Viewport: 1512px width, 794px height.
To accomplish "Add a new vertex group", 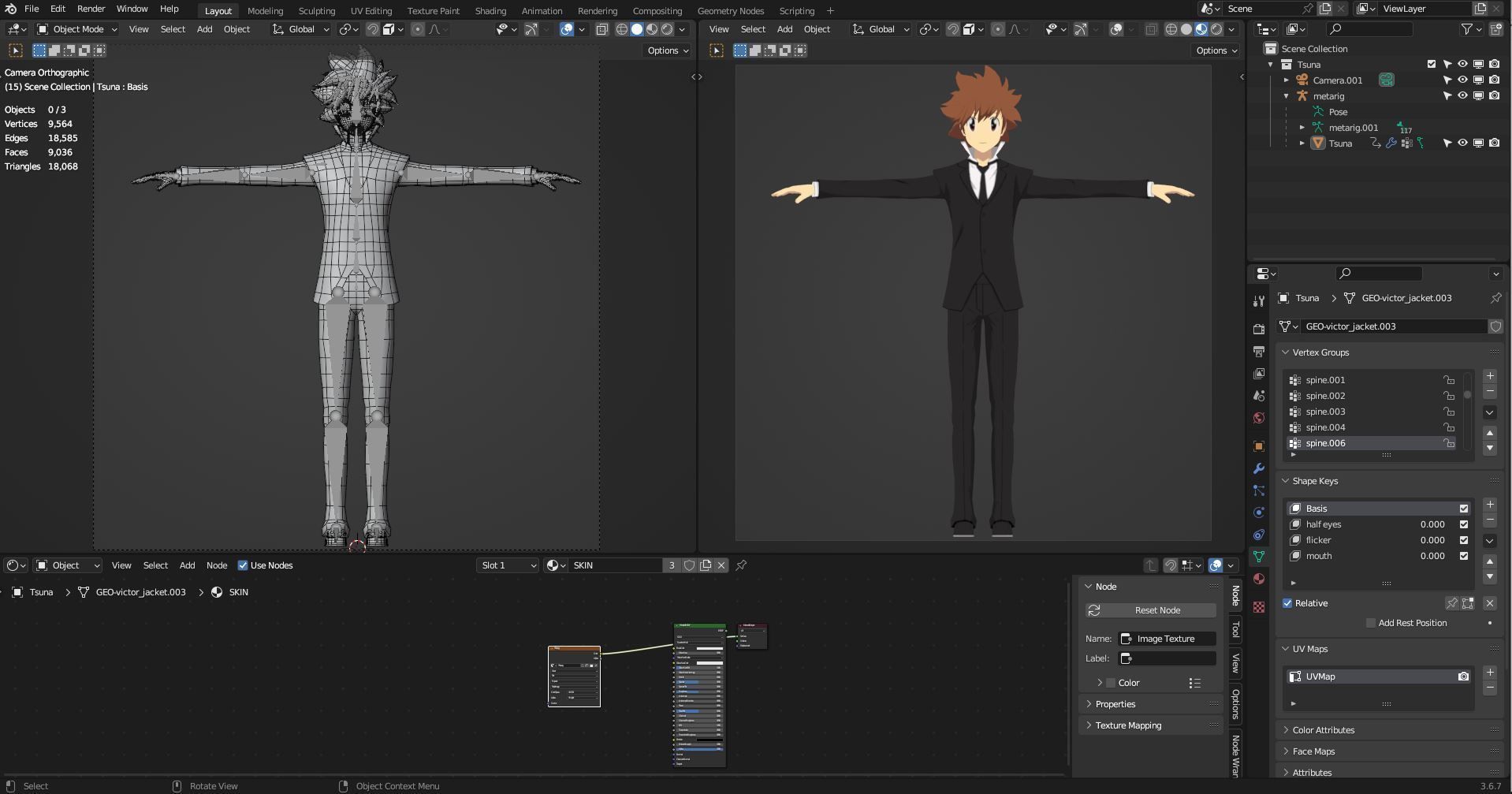I will (x=1490, y=376).
